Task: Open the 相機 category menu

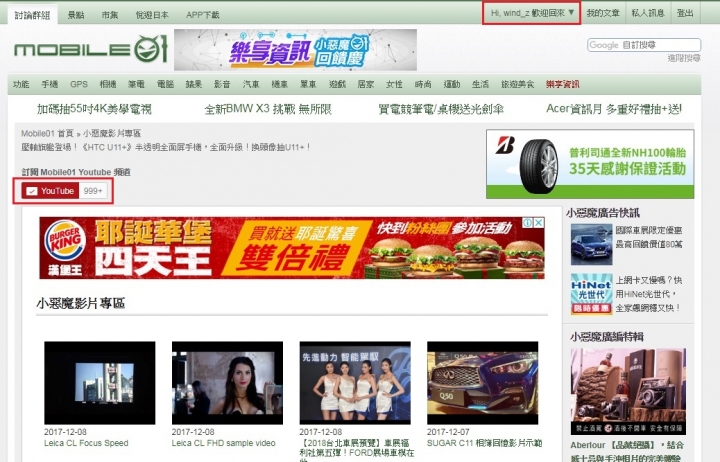Action: 108,84
